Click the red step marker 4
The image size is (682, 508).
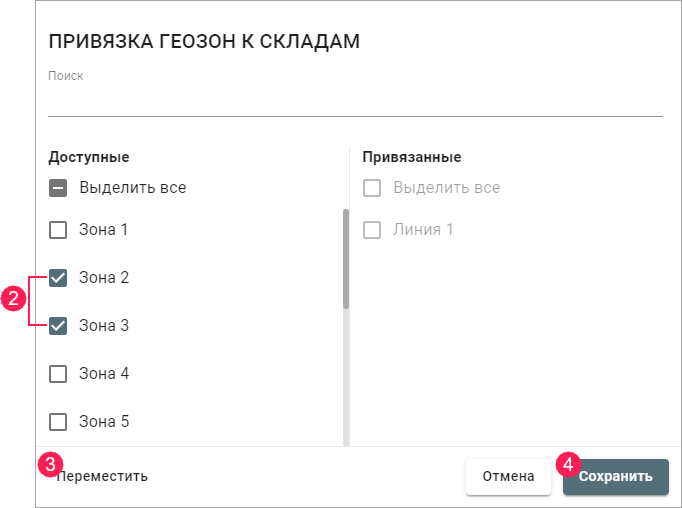[568, 464]
